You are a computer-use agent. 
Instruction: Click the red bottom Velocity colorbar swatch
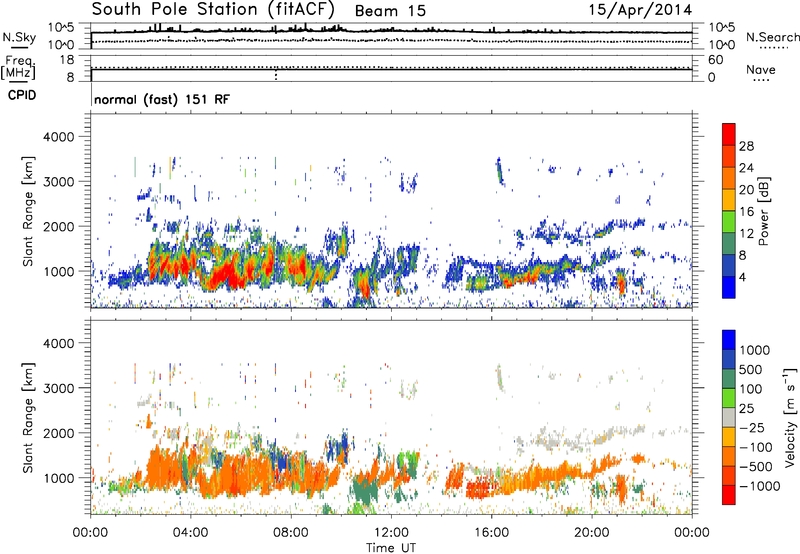pos(729,495)
